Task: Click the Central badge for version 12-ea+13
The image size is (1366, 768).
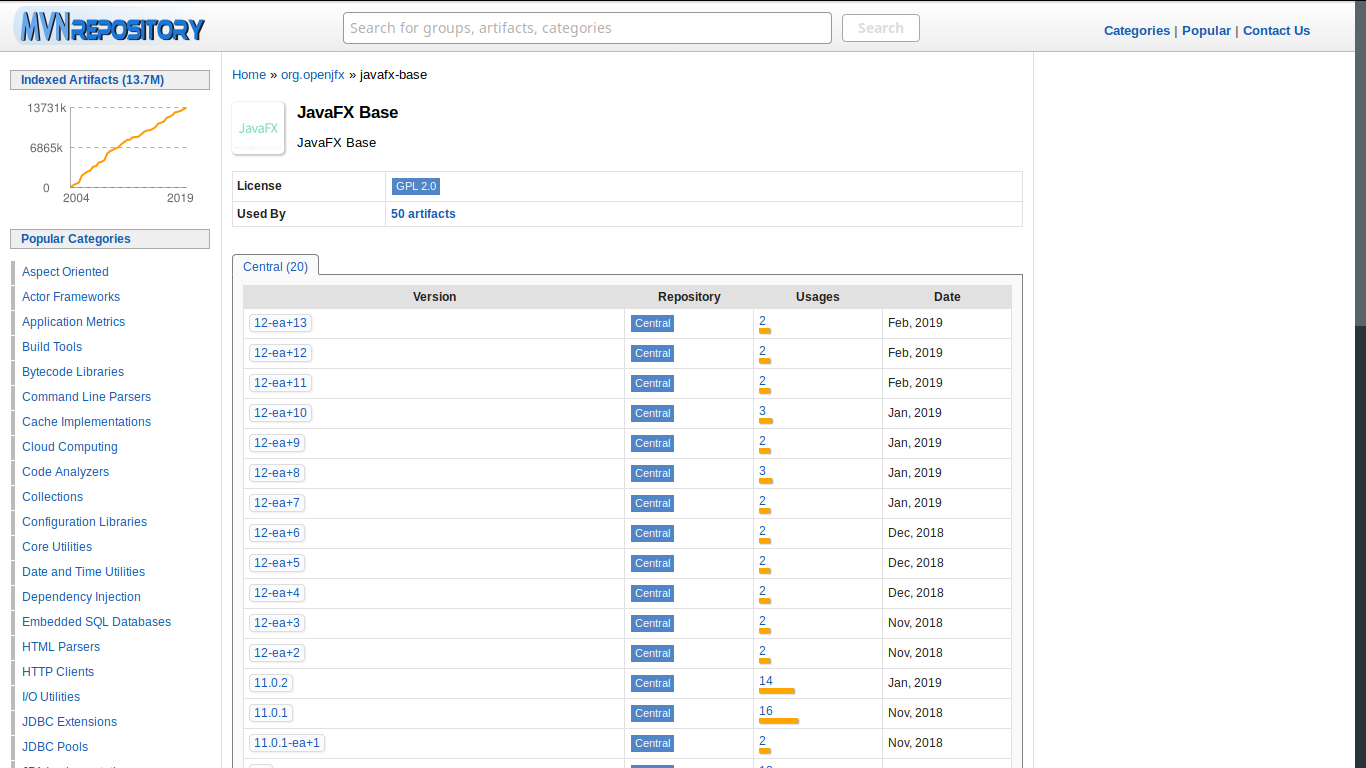Action: point(652,323)
